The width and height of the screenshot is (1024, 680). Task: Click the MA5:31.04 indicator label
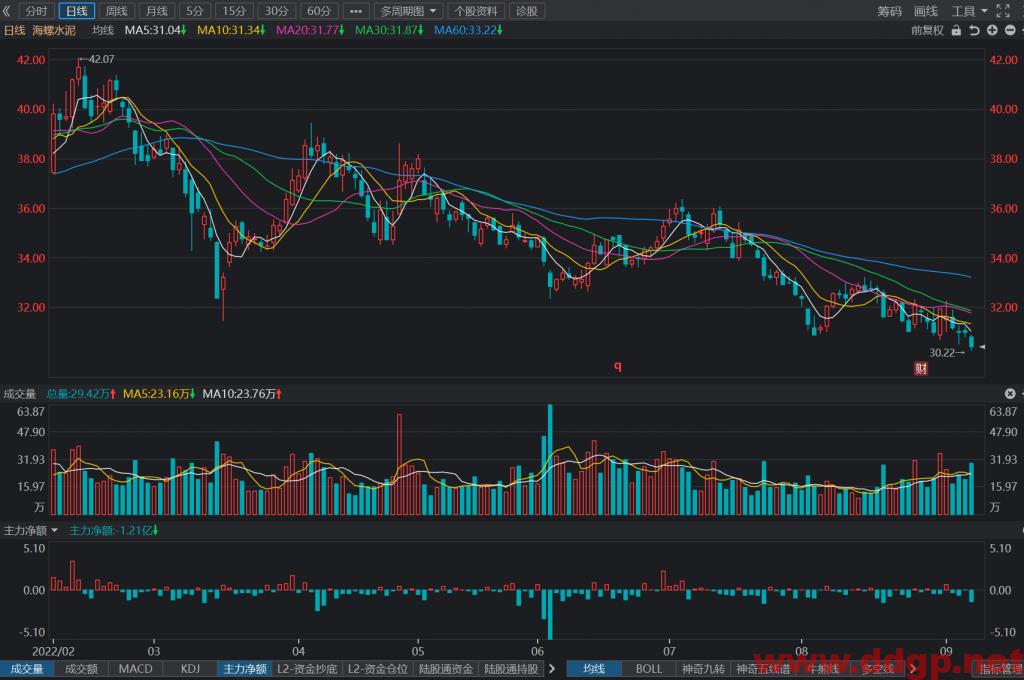[155, 30]
